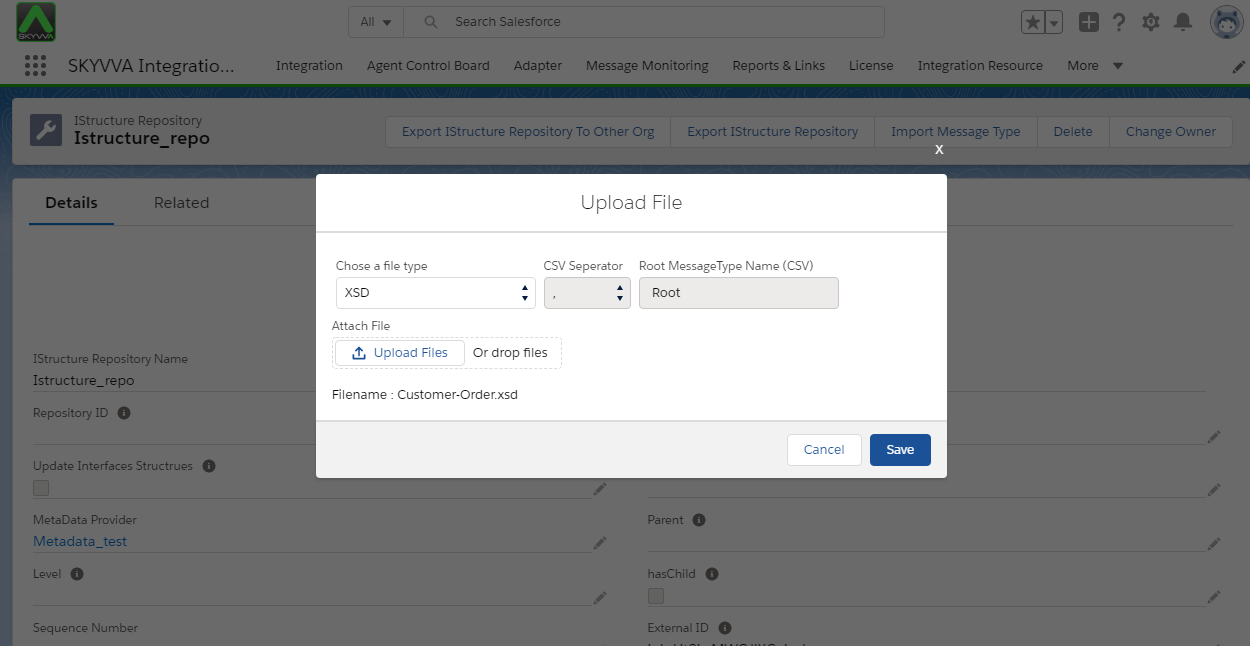Viewport: 1250px width, 646px height.
Task: Click the Istructure_repo record title
Action: [142, 139]
